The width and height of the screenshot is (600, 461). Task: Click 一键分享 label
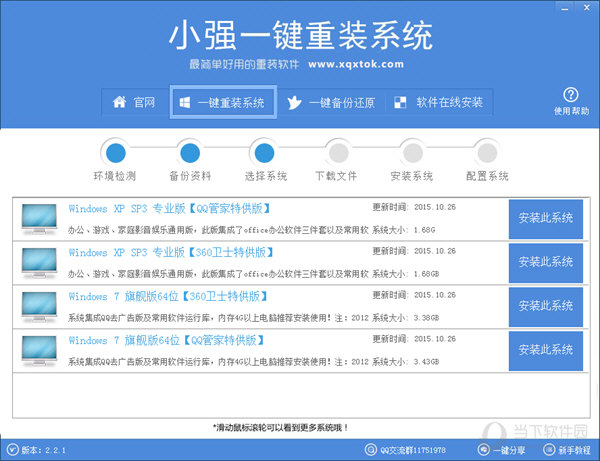pyautogui.click(x=509, y=450)
